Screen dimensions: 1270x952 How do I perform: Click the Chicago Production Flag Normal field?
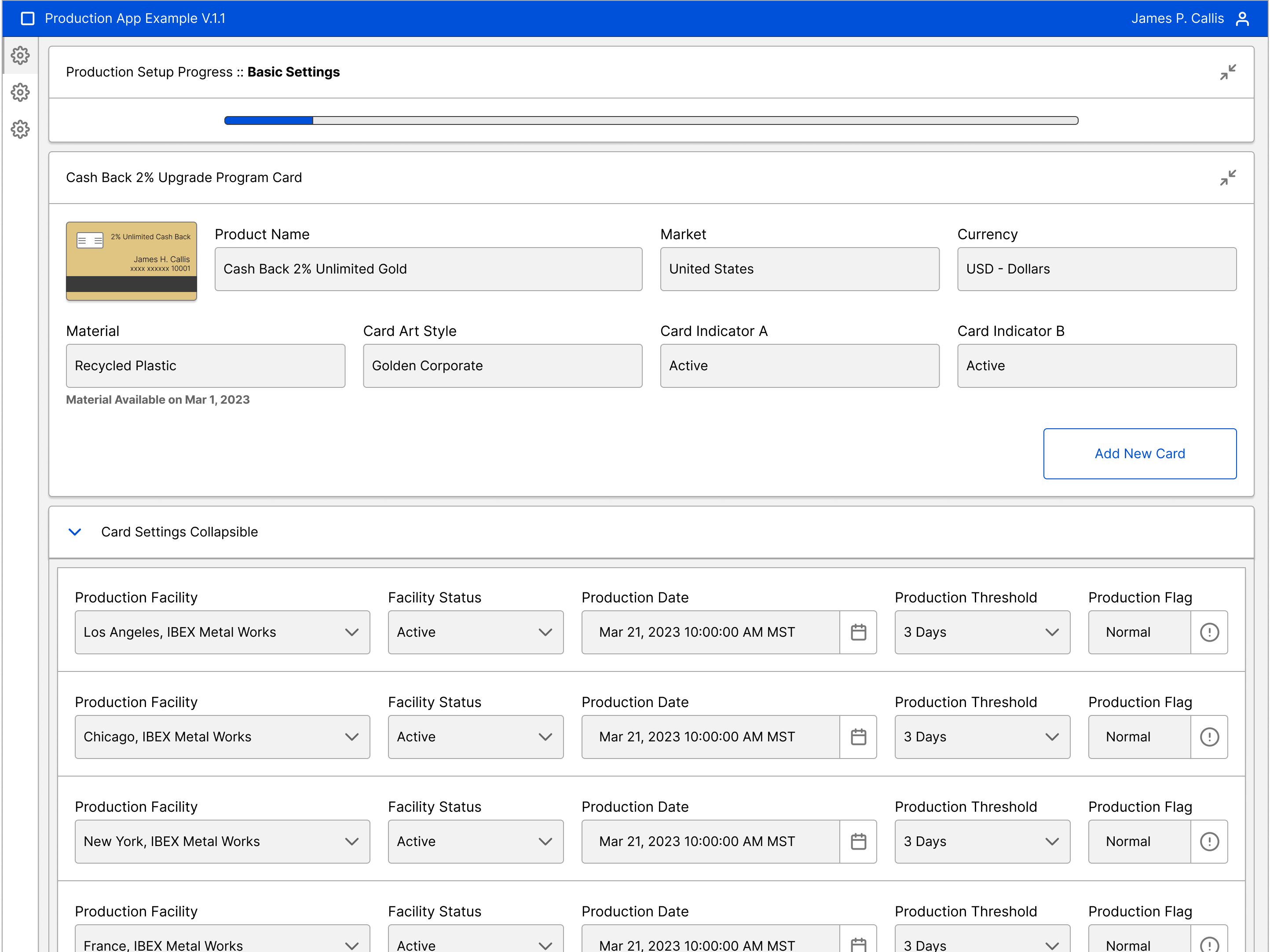(1140, 737)
